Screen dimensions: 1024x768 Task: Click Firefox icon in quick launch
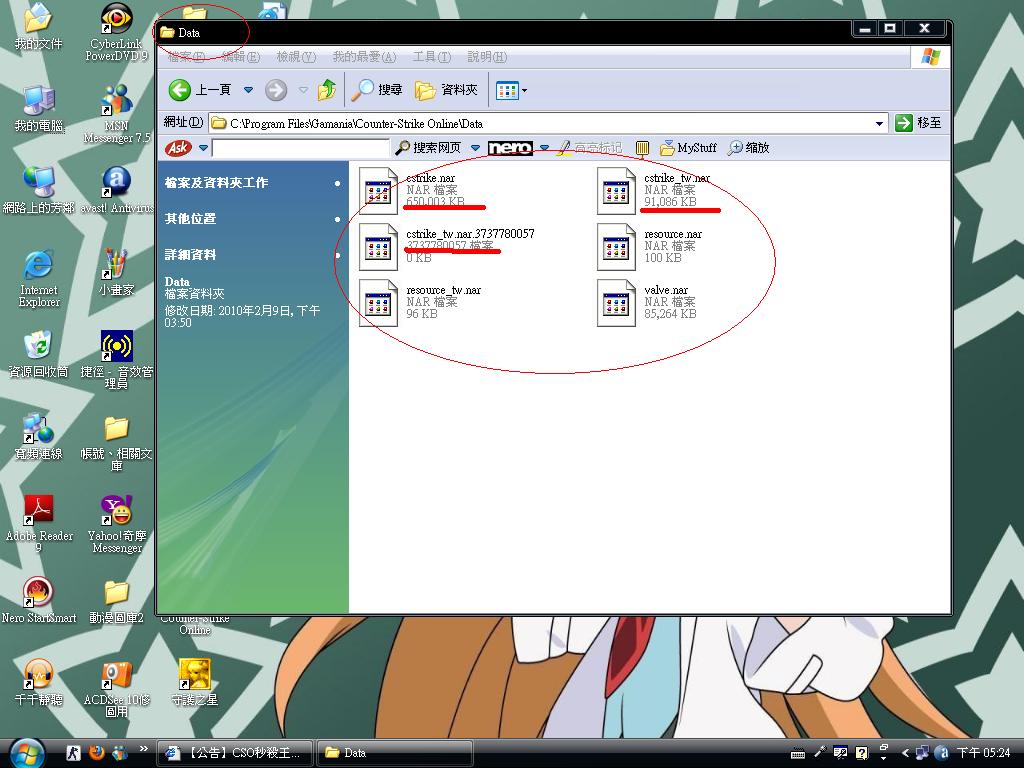pyautogui.click(x=97, y=752)
